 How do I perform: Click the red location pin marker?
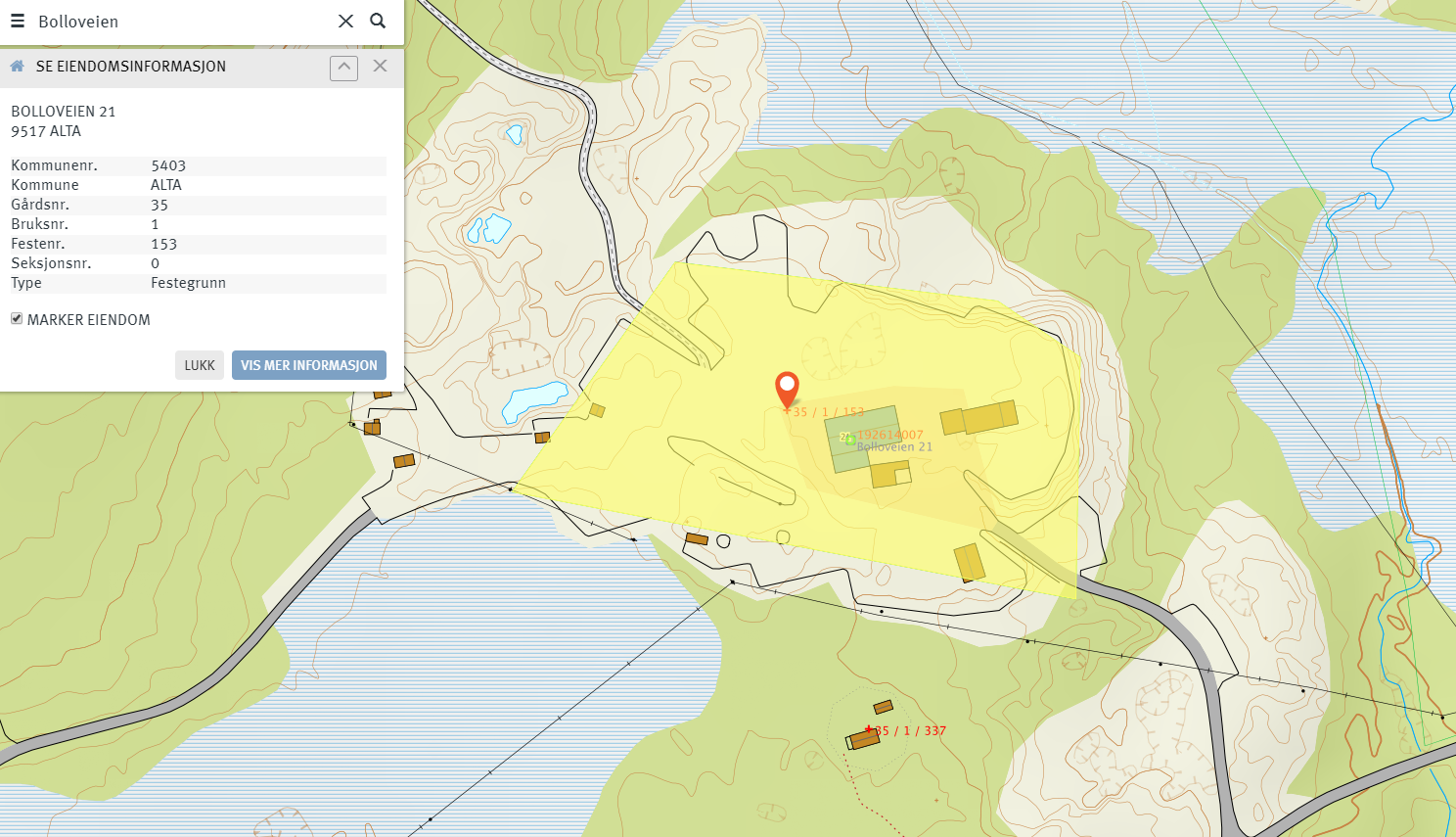787,388
